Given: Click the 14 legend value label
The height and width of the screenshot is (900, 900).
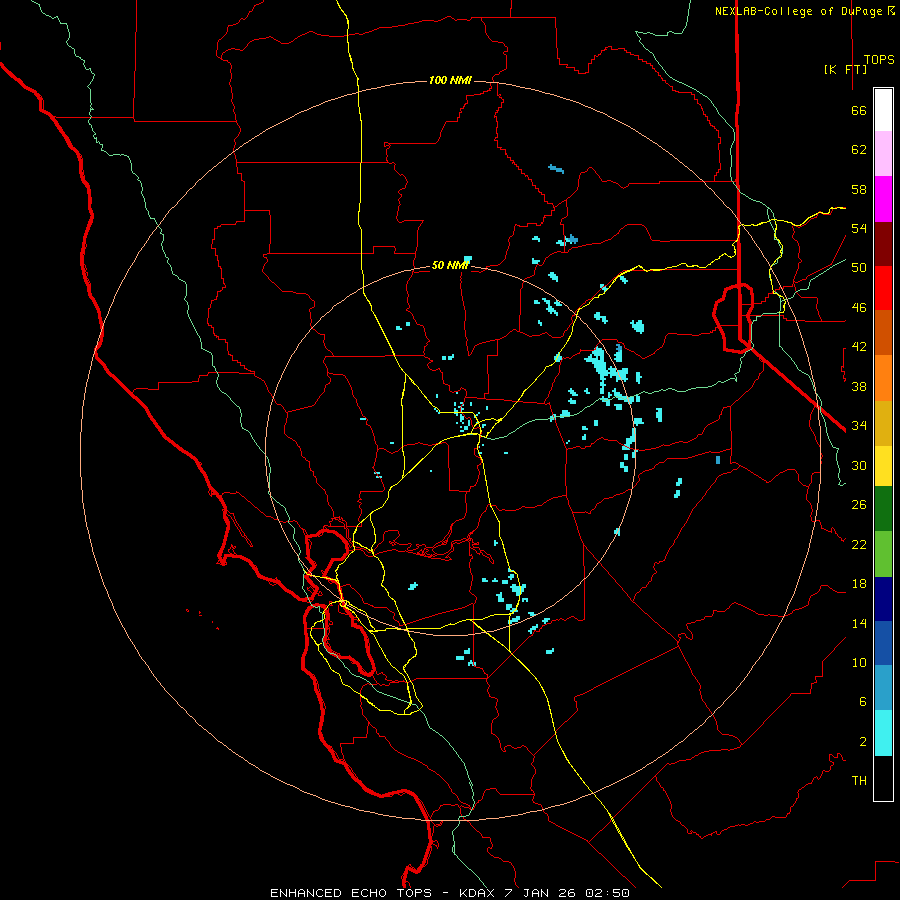Looking at the screenshot, I should tap(859, 623).
